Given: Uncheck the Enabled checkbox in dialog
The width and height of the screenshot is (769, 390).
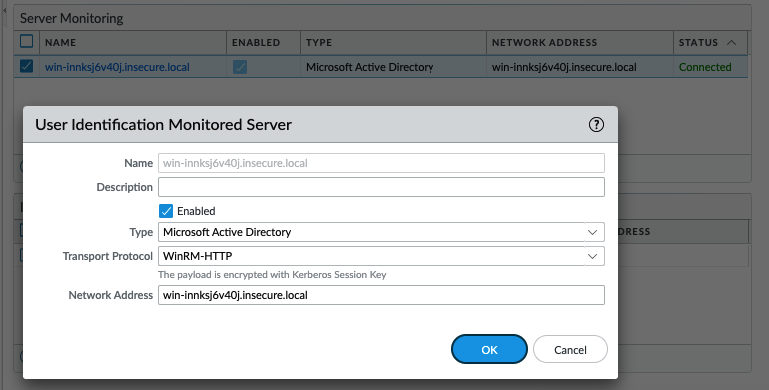Looking at the screenshot, I should click(x=166, y=211).
